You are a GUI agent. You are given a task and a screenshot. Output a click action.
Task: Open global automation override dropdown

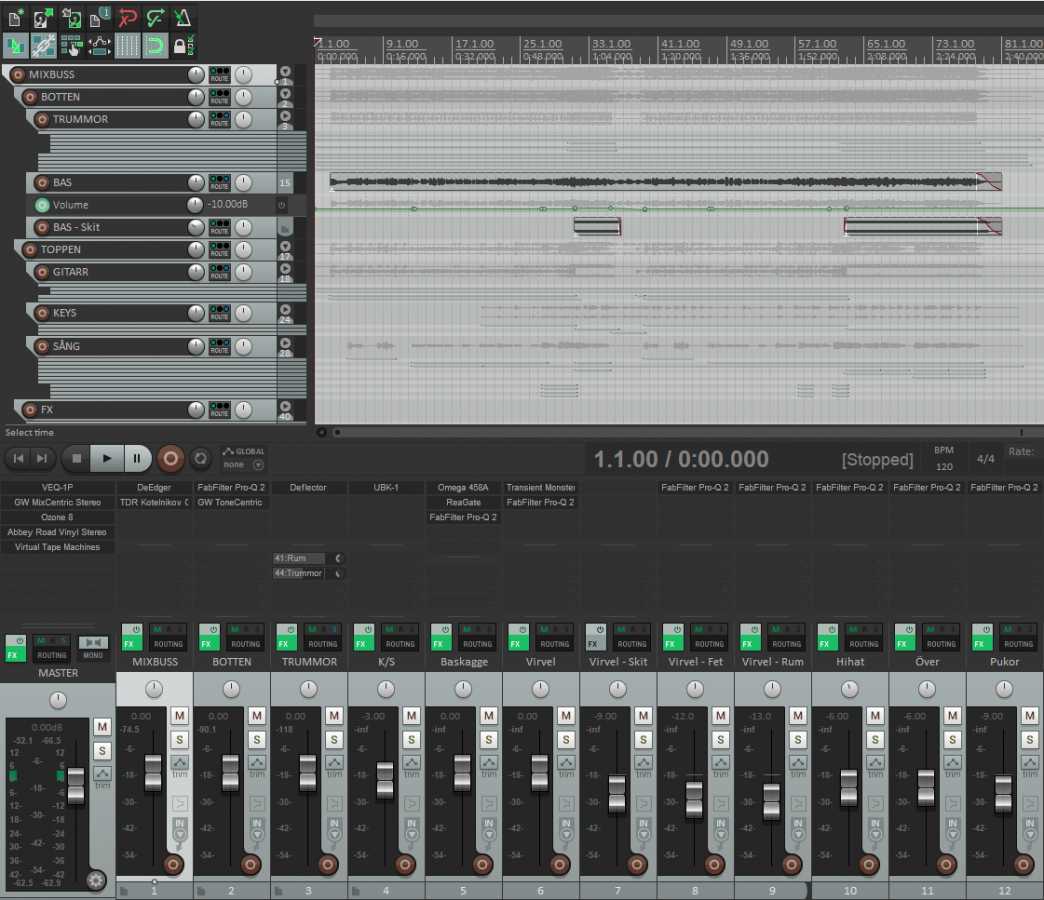click(258, 465)
